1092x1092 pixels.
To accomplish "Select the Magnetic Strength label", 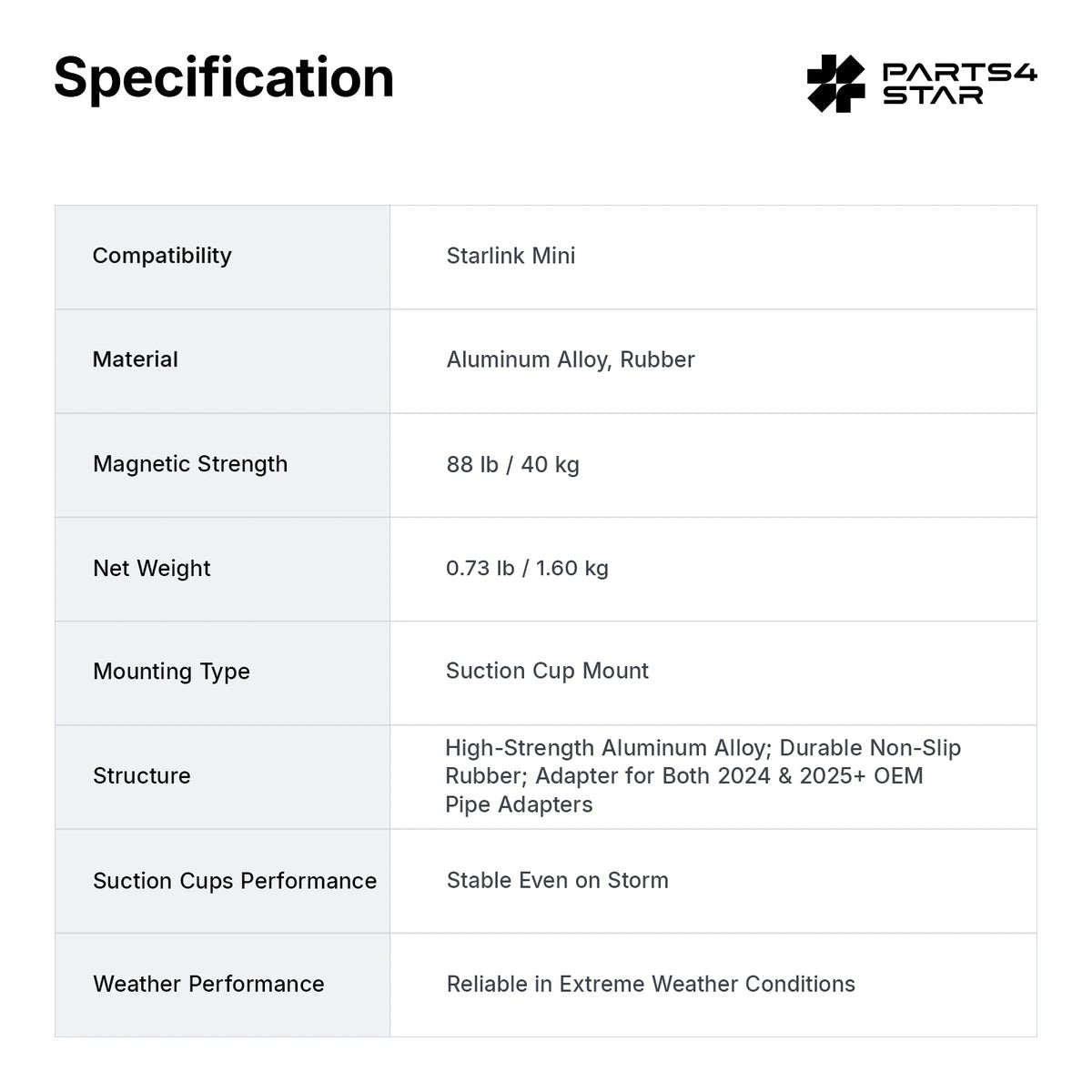I will coord(190,464).
